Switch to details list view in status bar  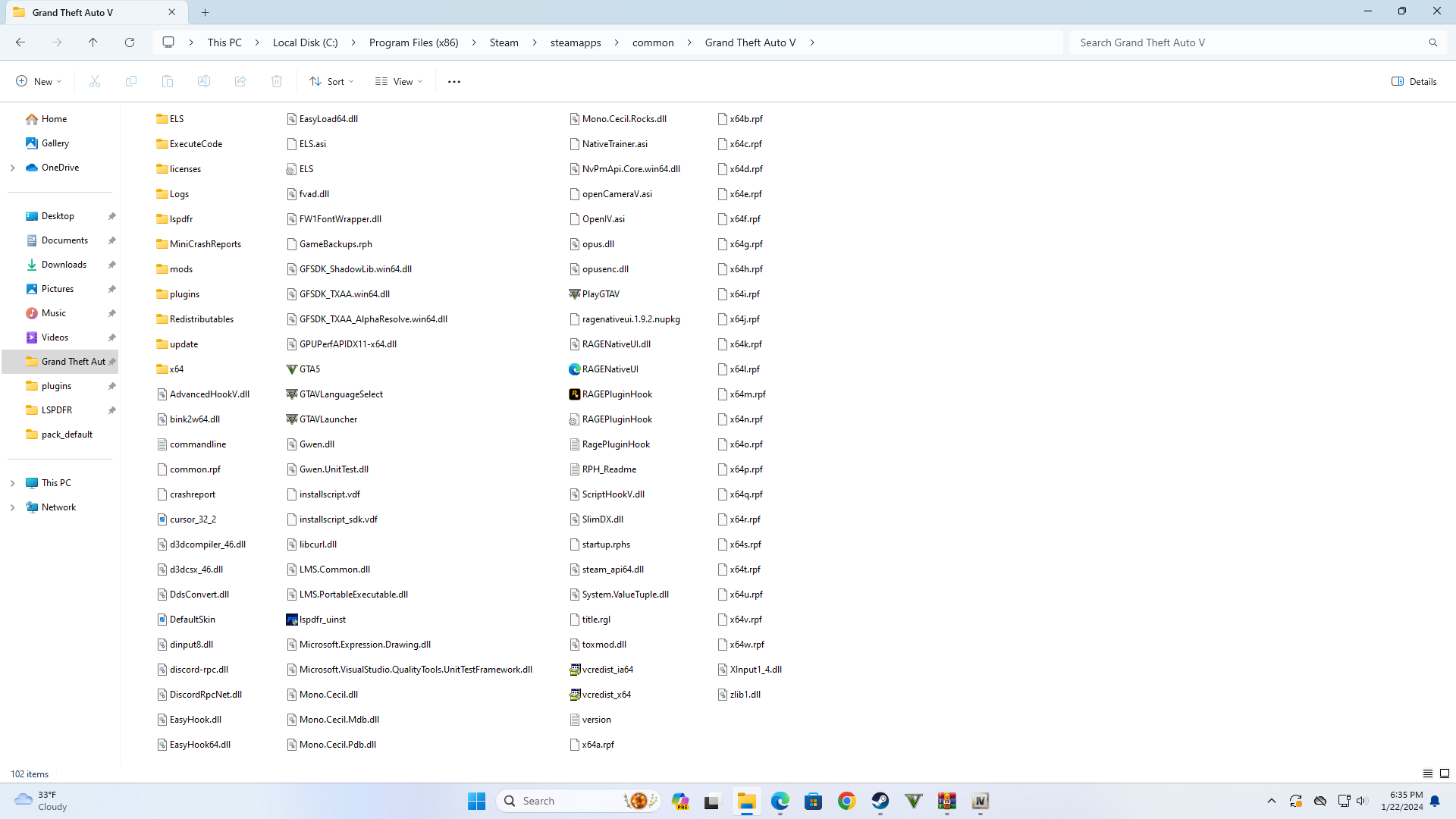1427,773
